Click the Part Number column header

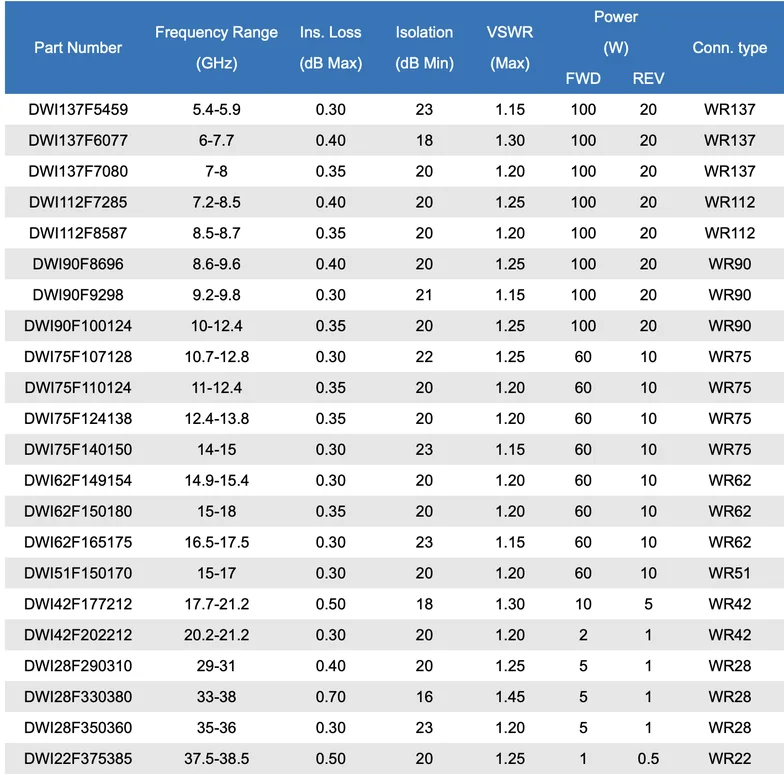tap(78, 47)
